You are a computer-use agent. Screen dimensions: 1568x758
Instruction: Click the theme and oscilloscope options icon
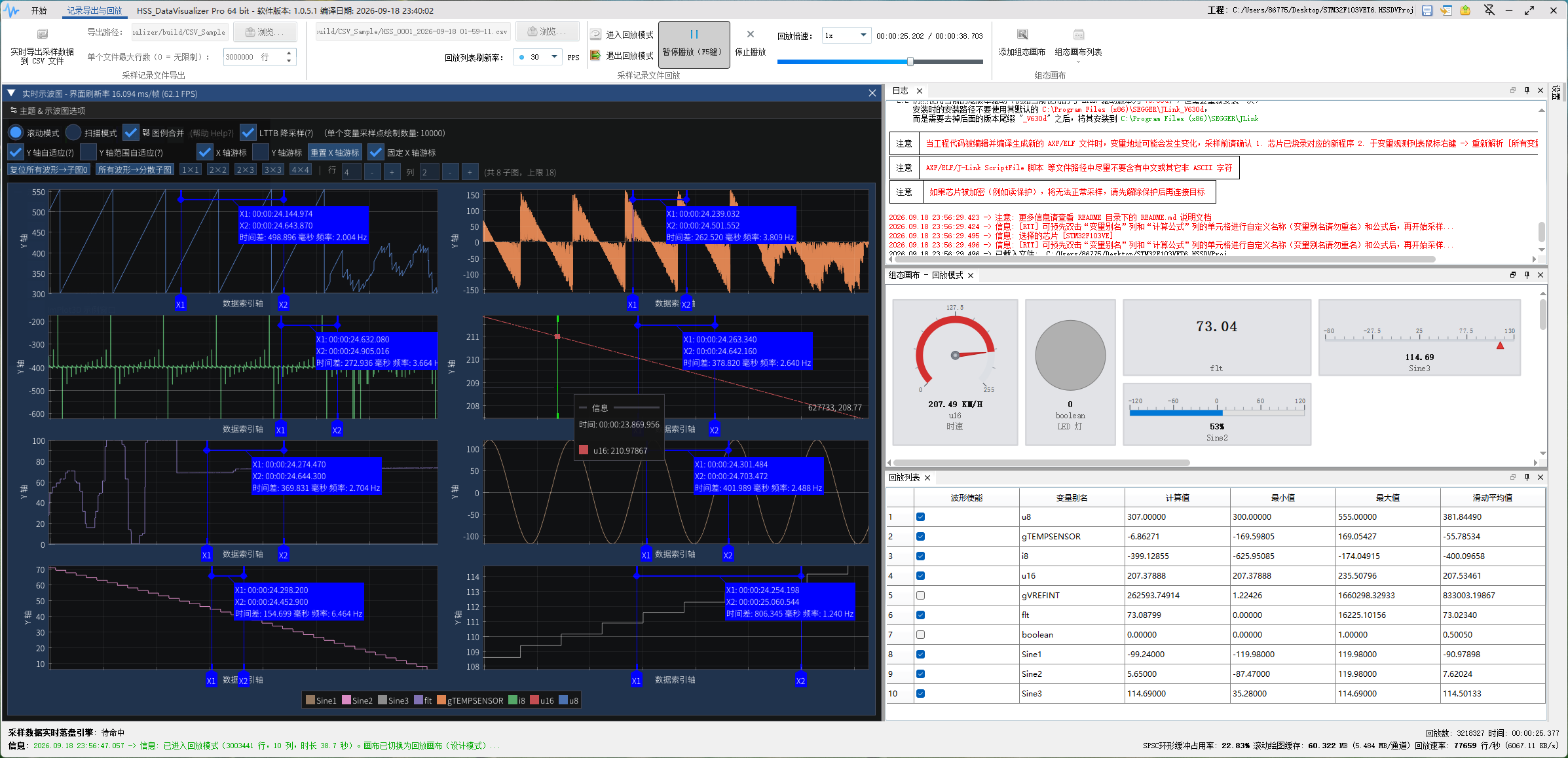click(x=13, y=111)
